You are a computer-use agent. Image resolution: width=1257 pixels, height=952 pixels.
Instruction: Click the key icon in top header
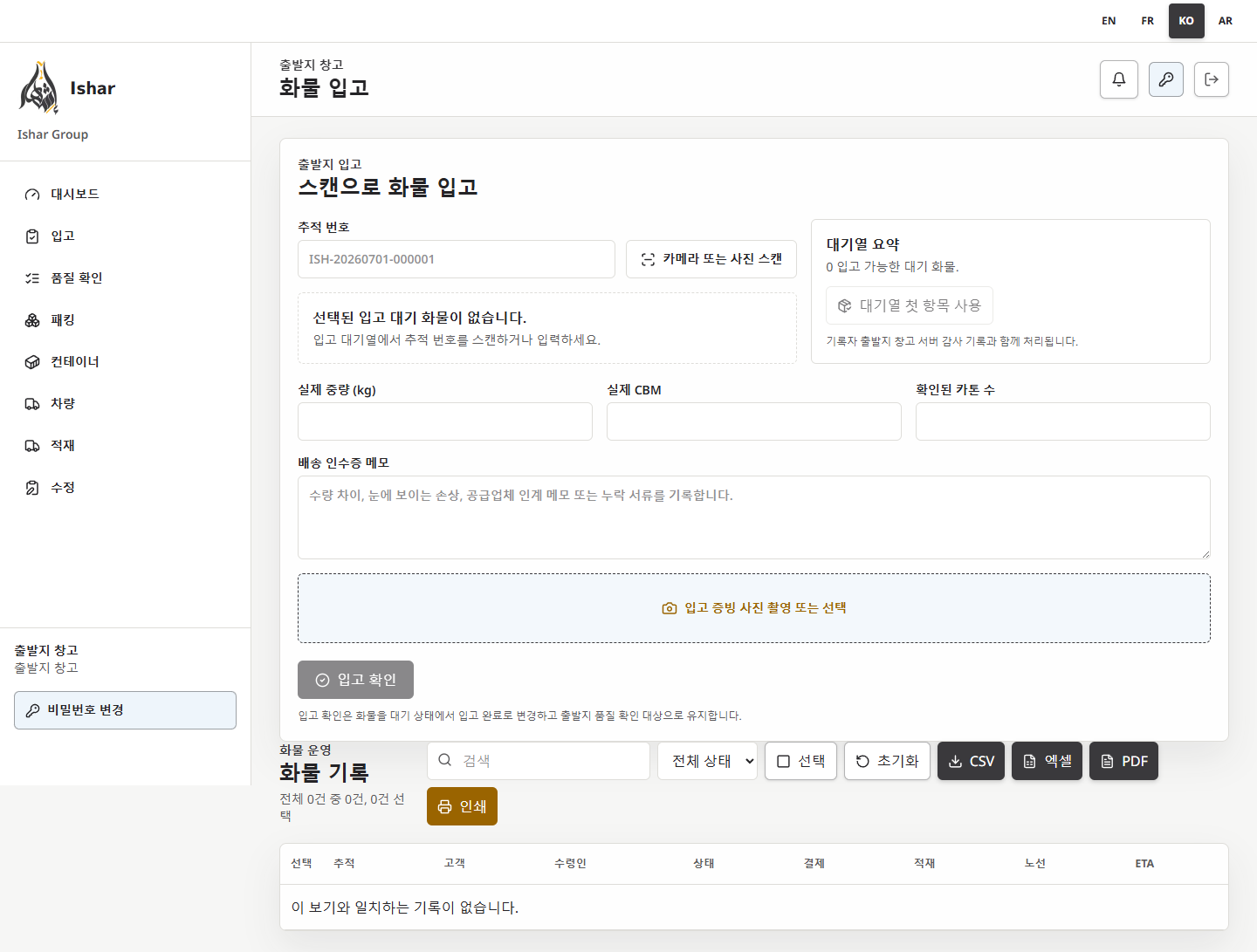(1166, 79)
